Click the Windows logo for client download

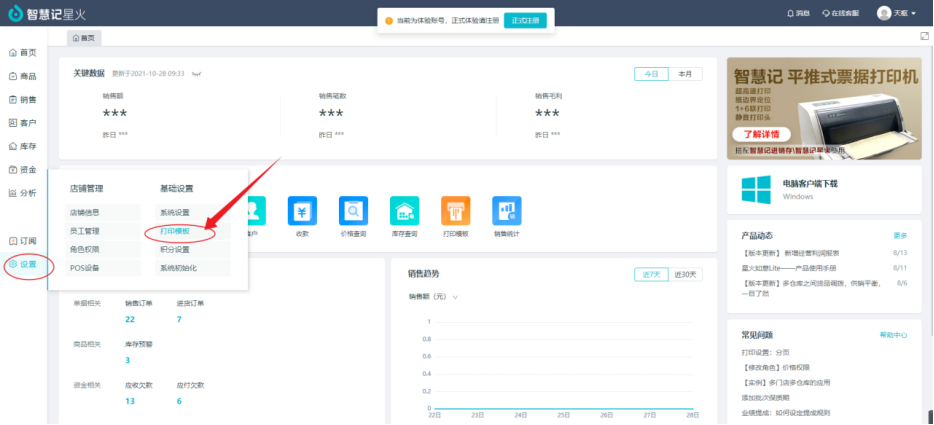pyautogui.click(x=756, y=190)
